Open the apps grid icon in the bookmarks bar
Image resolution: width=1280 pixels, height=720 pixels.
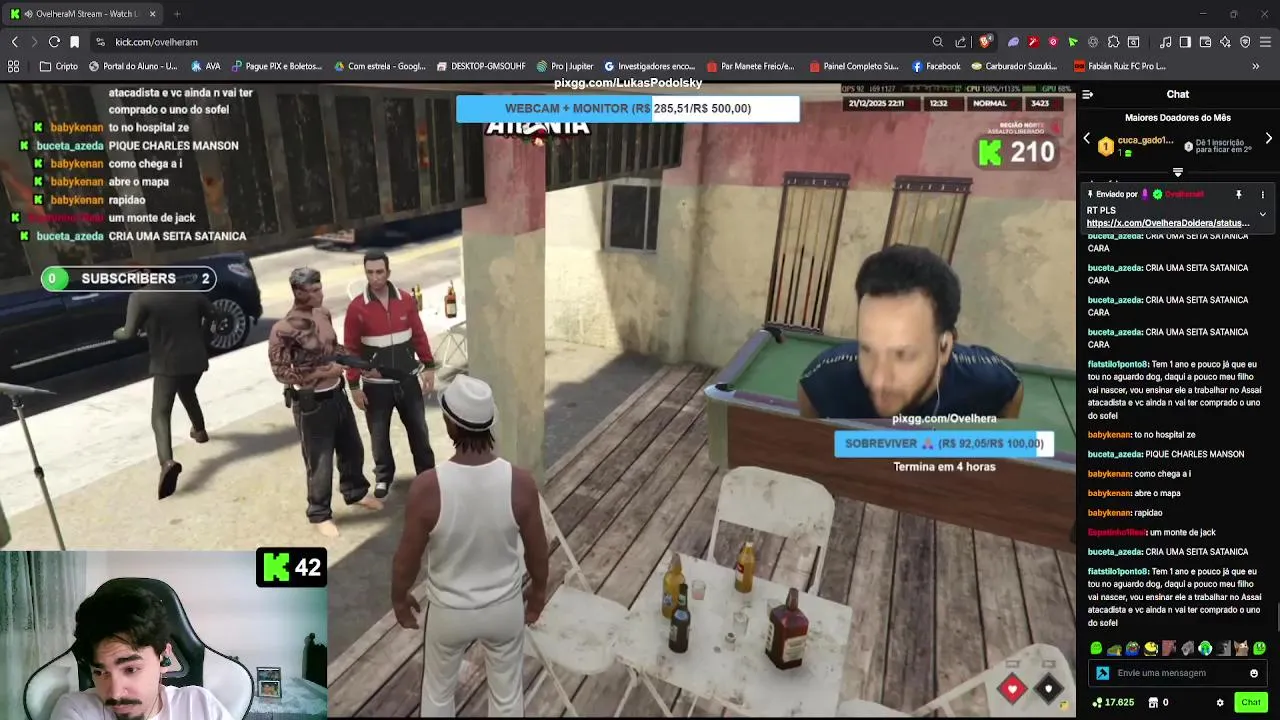[x=13, y=66]
